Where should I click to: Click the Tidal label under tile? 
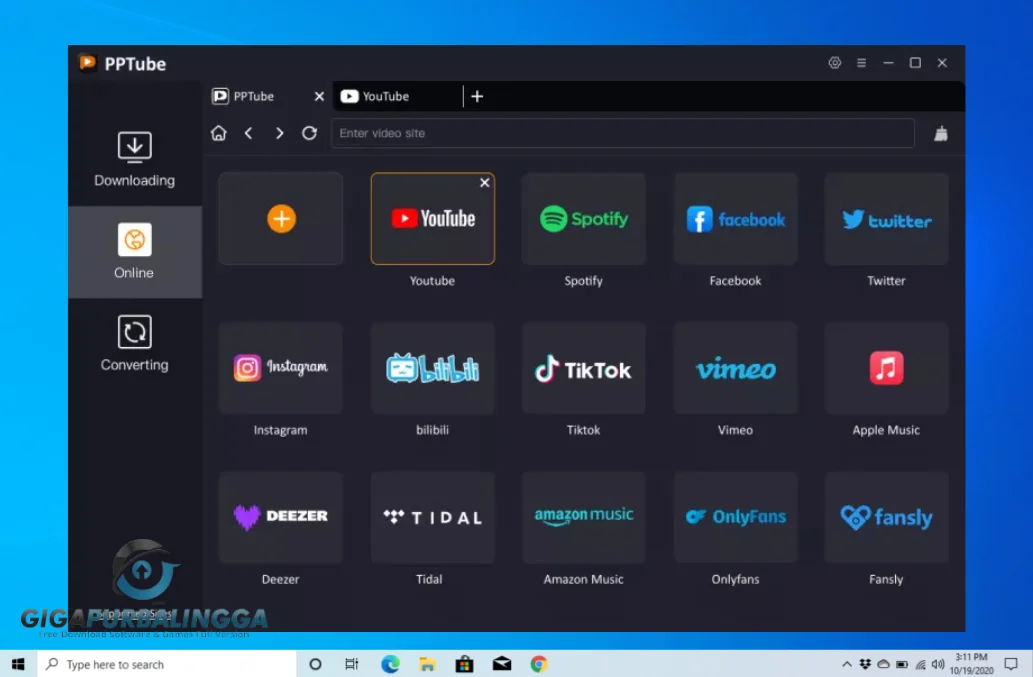(x=429, y=580)
